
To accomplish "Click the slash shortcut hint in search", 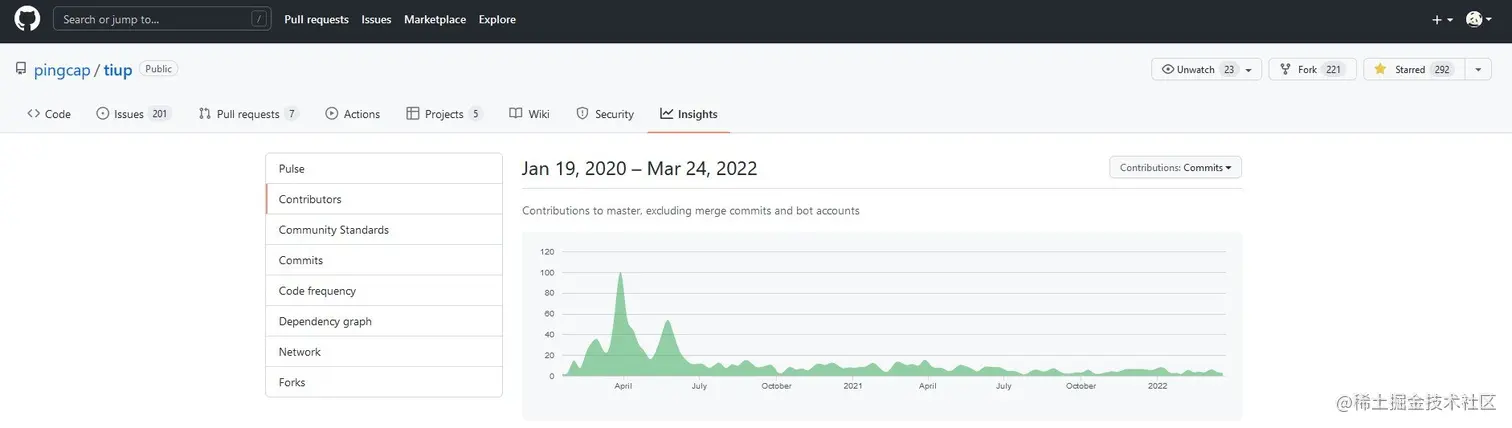I will [x=259, y=19].
